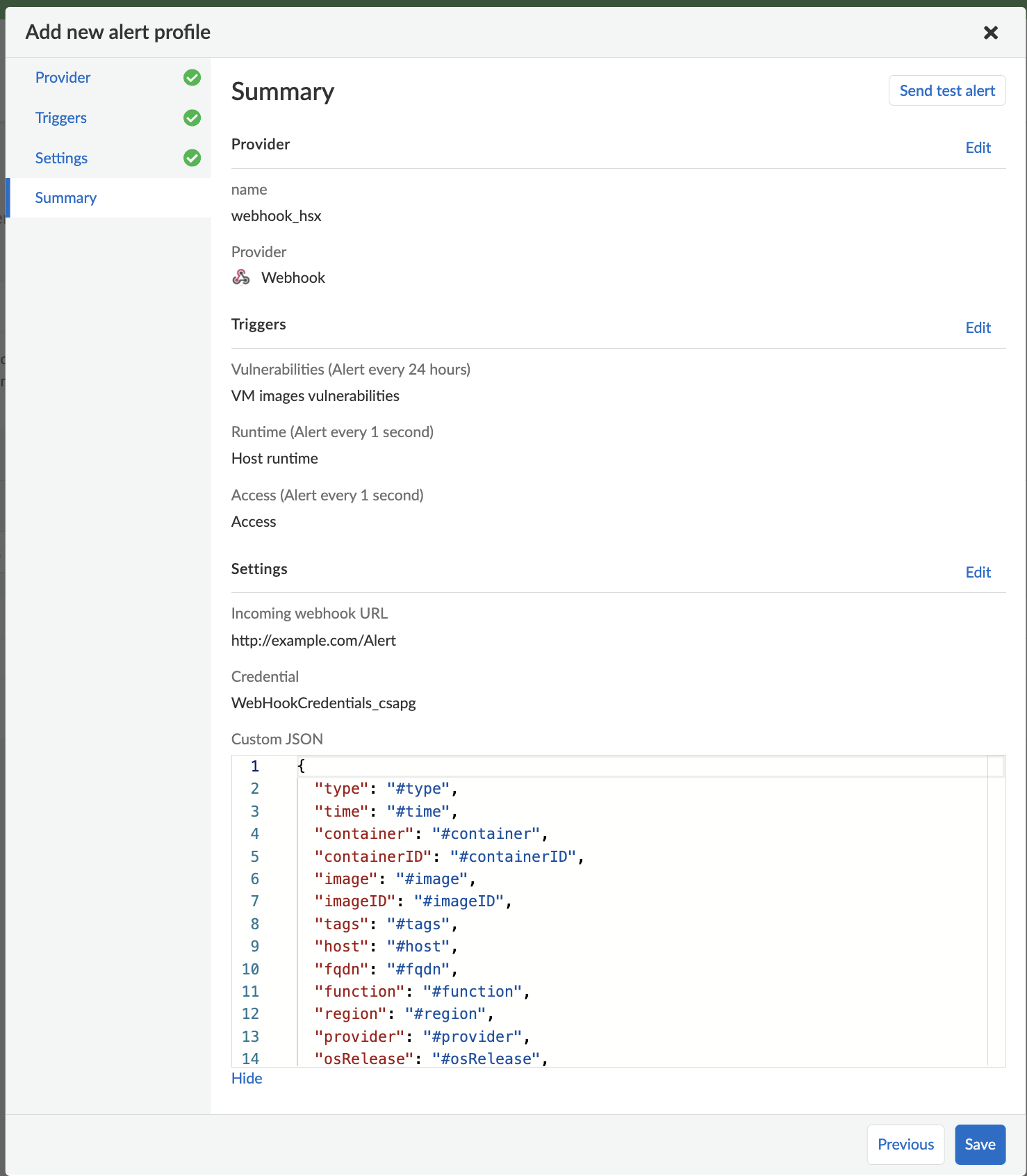The image size is (1027, 1176).
Task: Click the Webhook provider logo icon
Action: [241, 277]
